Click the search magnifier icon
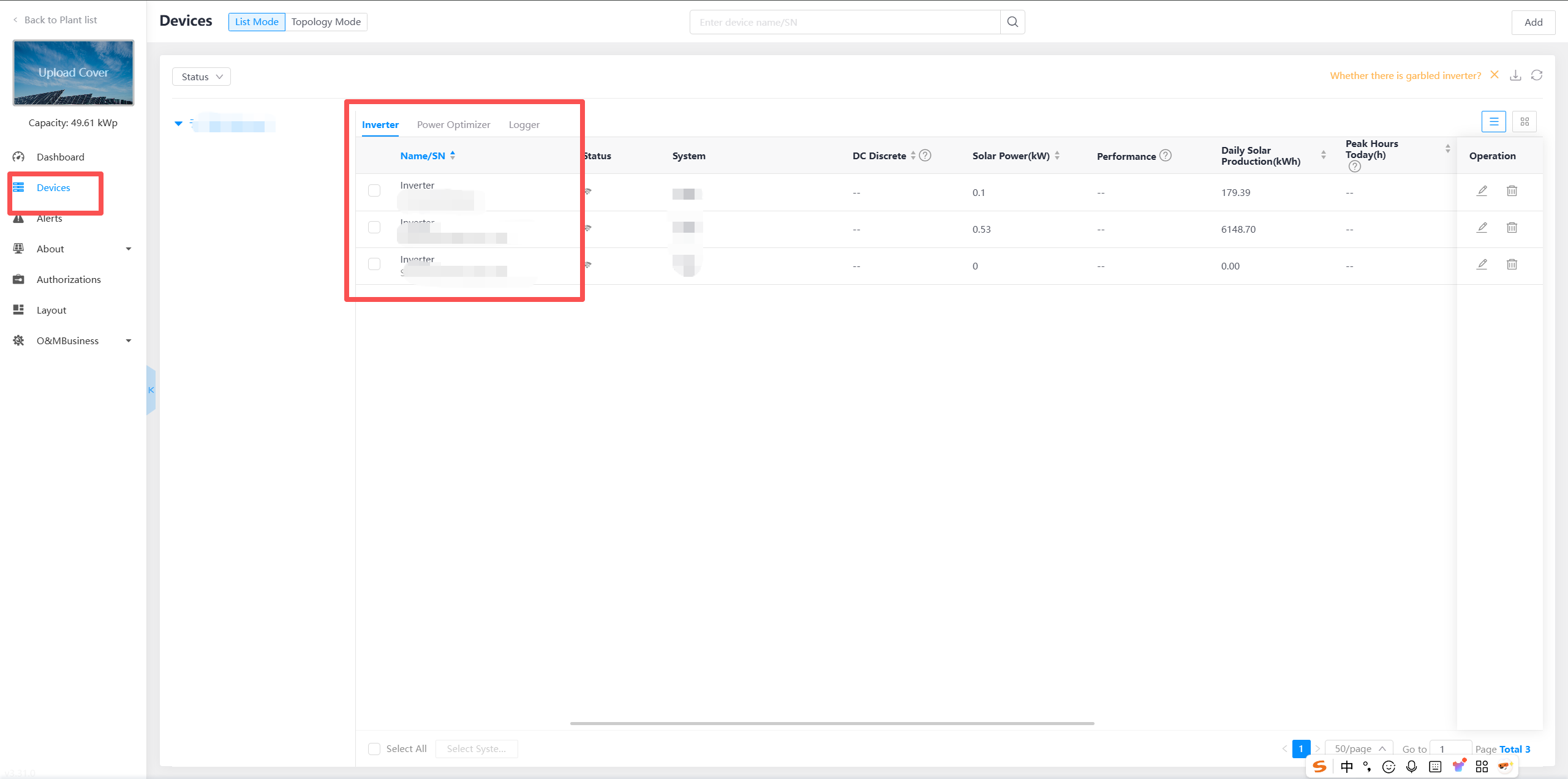Viewport: 1568px width, 779px height. coord(1012,22)
